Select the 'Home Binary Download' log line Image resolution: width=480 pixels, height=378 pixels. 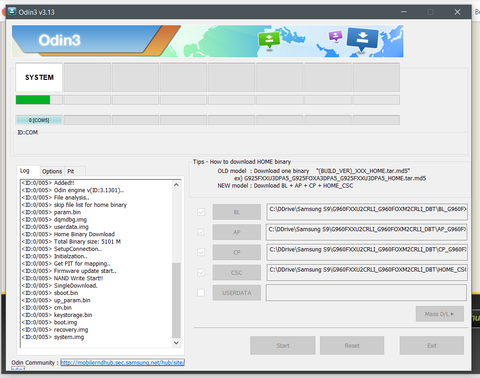68,234
